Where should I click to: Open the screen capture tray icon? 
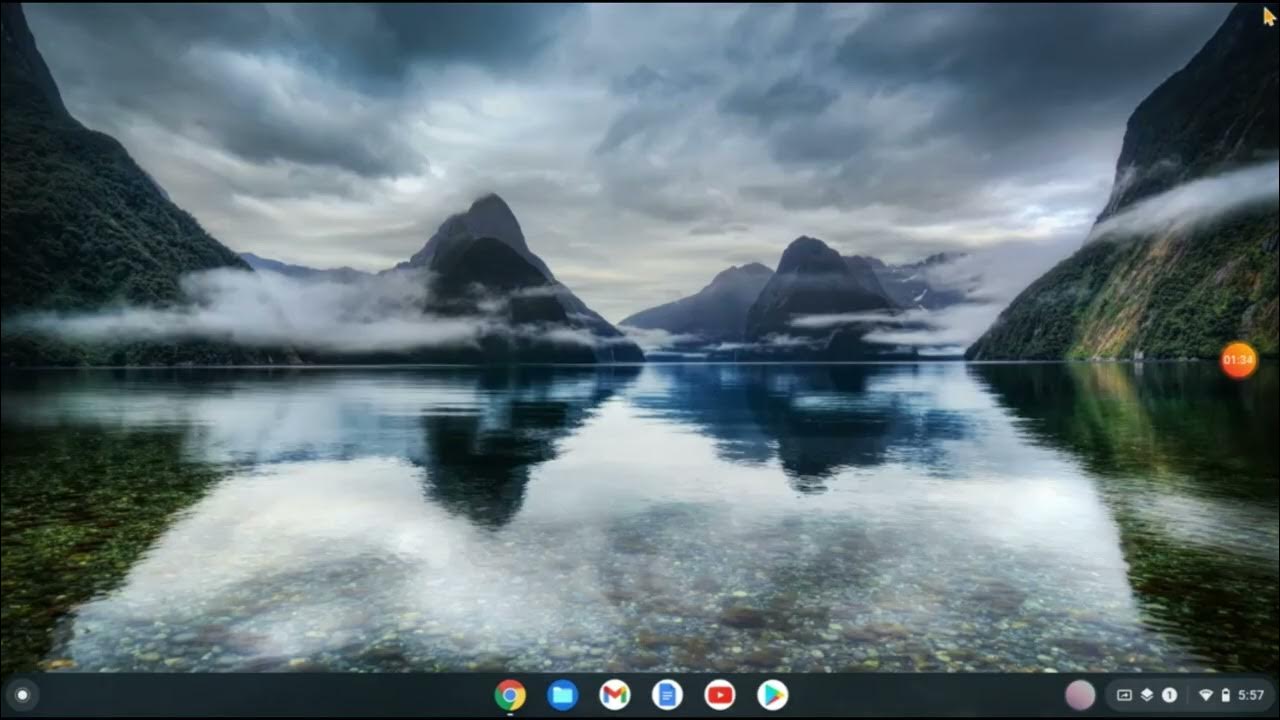click(x=1124, y=695)
